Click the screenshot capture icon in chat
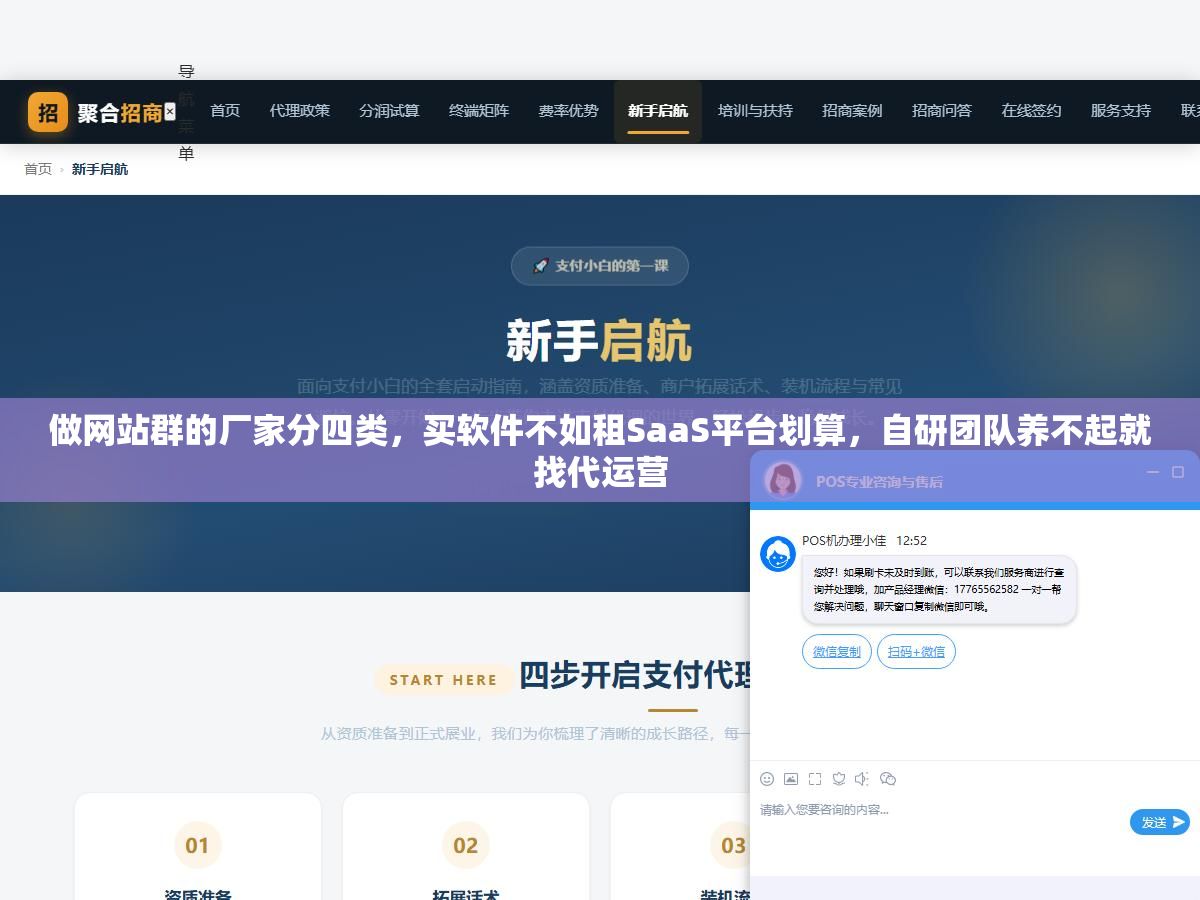 (x=815, y=779)
